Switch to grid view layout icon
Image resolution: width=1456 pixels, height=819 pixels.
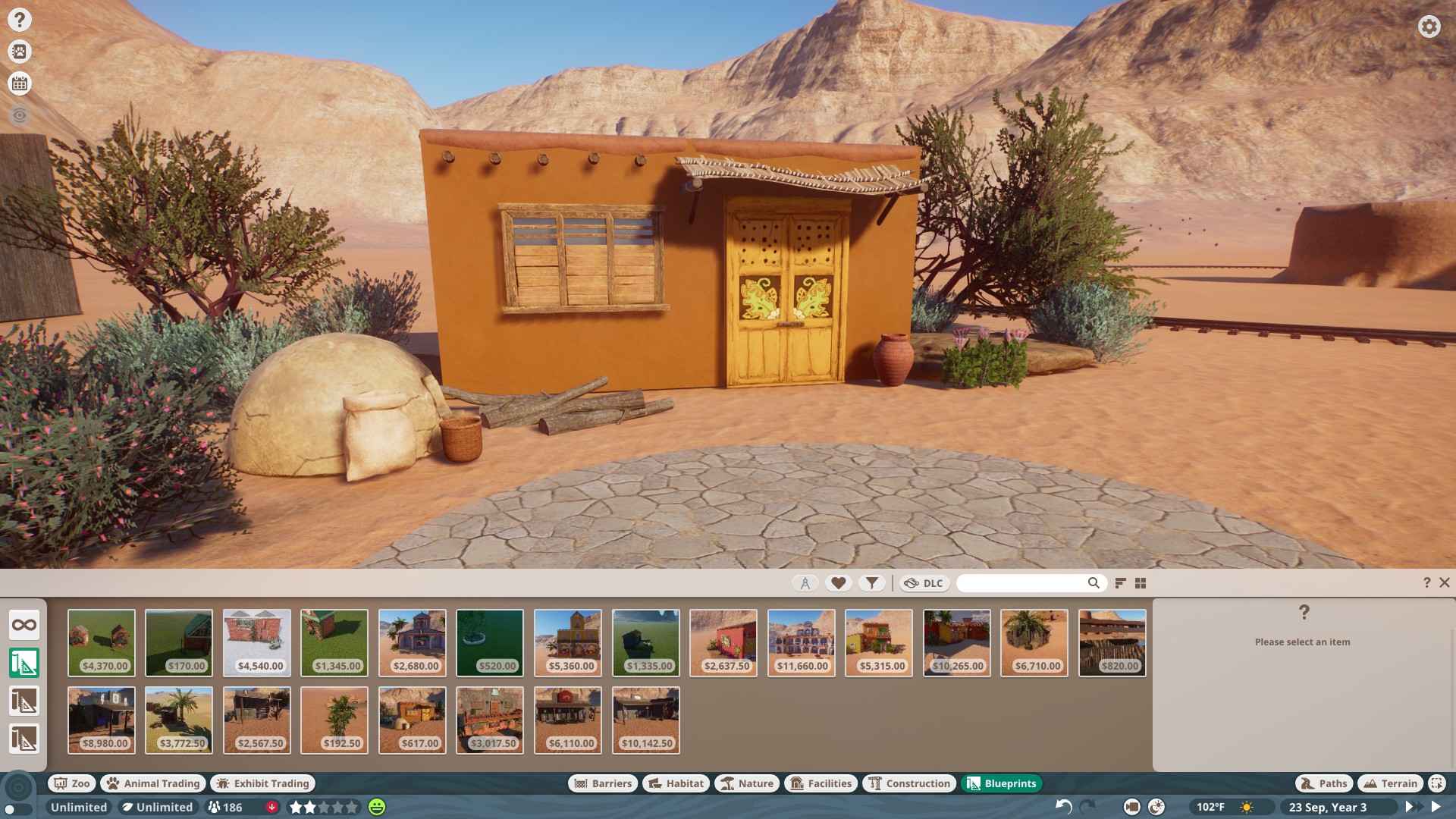(1141, 583)
